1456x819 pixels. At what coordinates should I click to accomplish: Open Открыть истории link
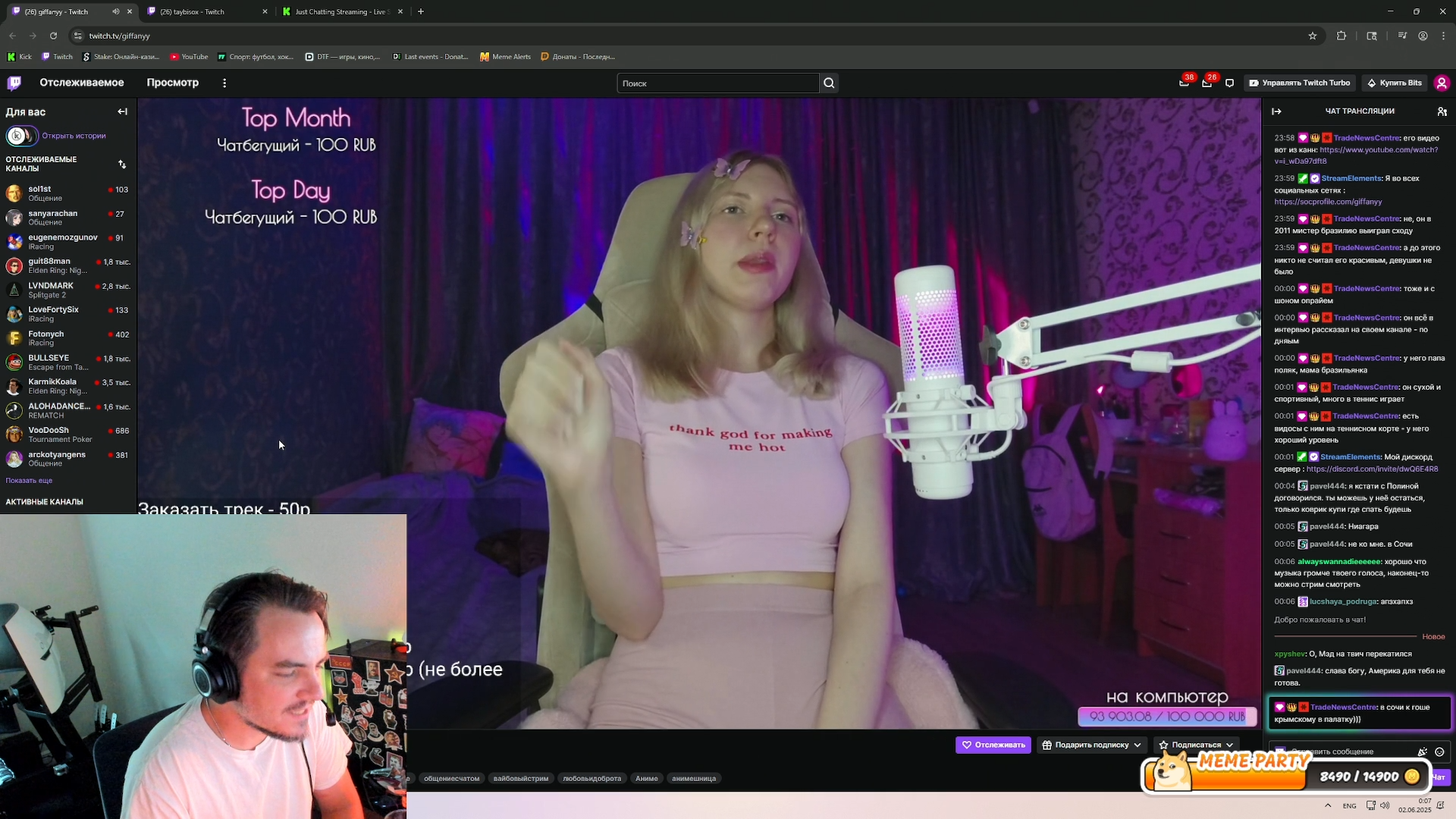(x=74, y=136)
